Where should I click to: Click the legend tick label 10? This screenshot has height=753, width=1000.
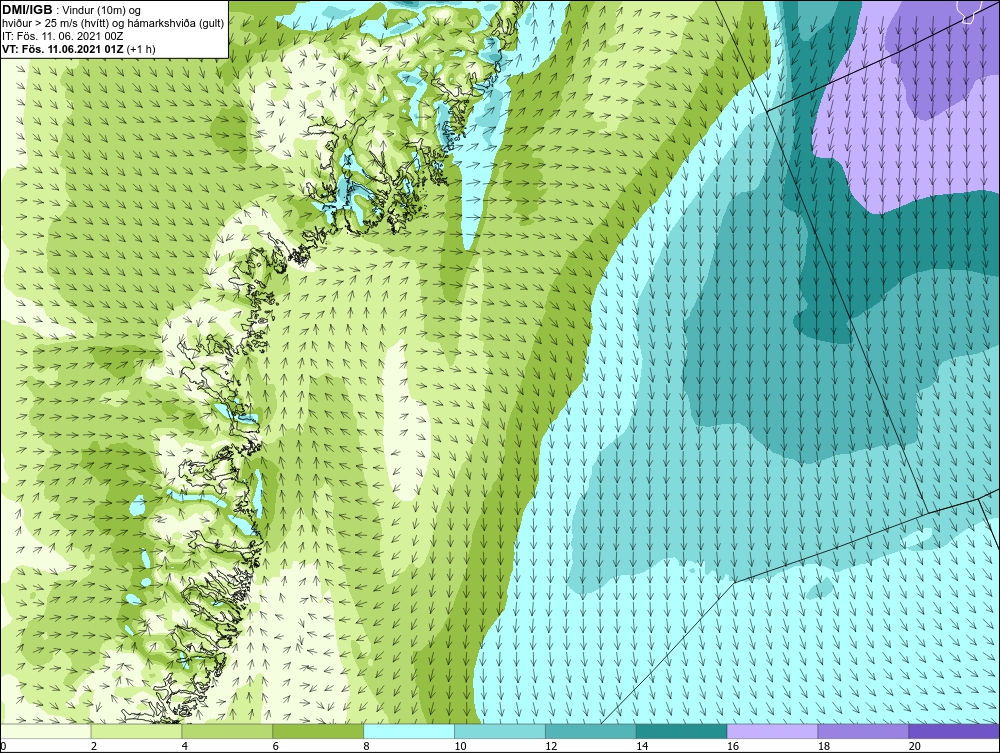click(x=460, y=746)
